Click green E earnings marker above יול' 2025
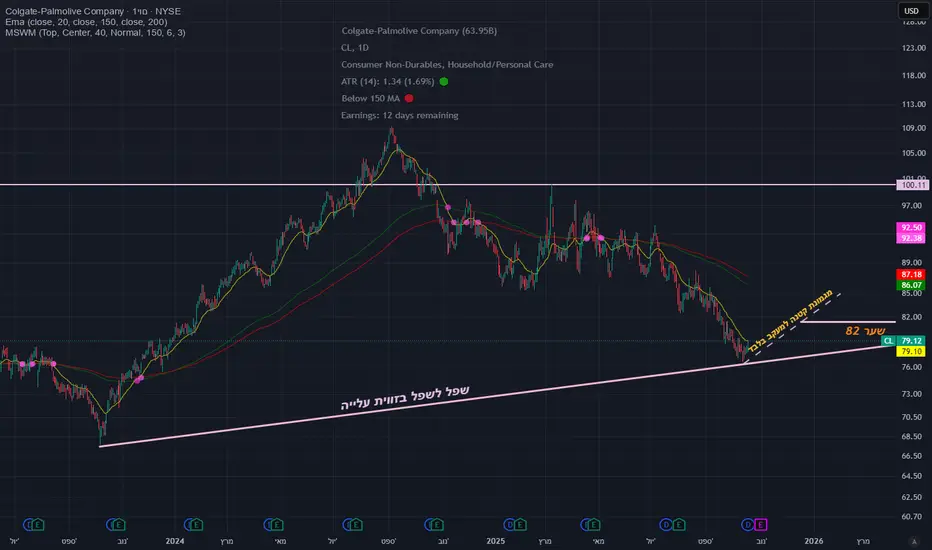This screenshot has height=550, width=932. 679,524
